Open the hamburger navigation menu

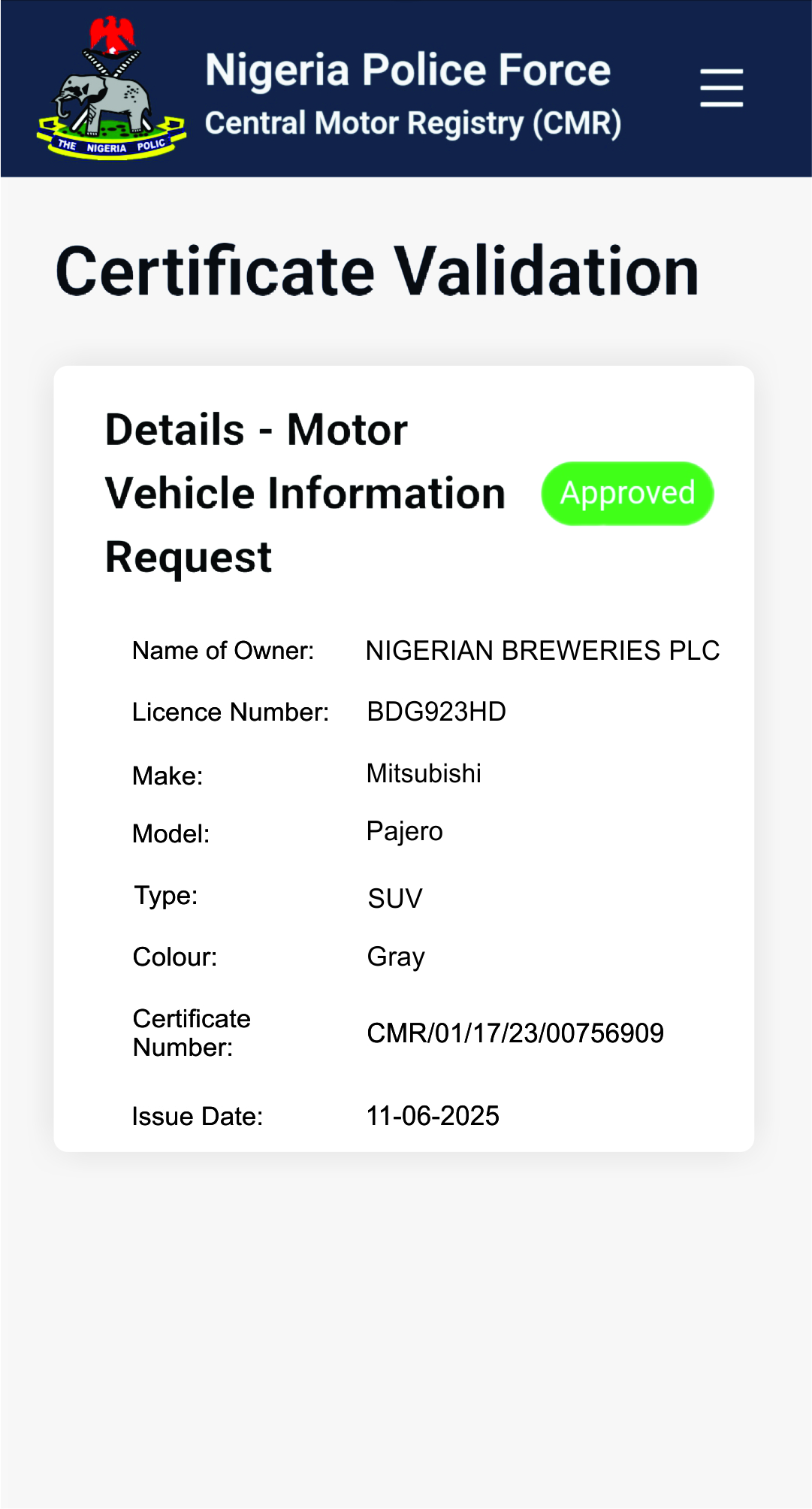point(721,88)
